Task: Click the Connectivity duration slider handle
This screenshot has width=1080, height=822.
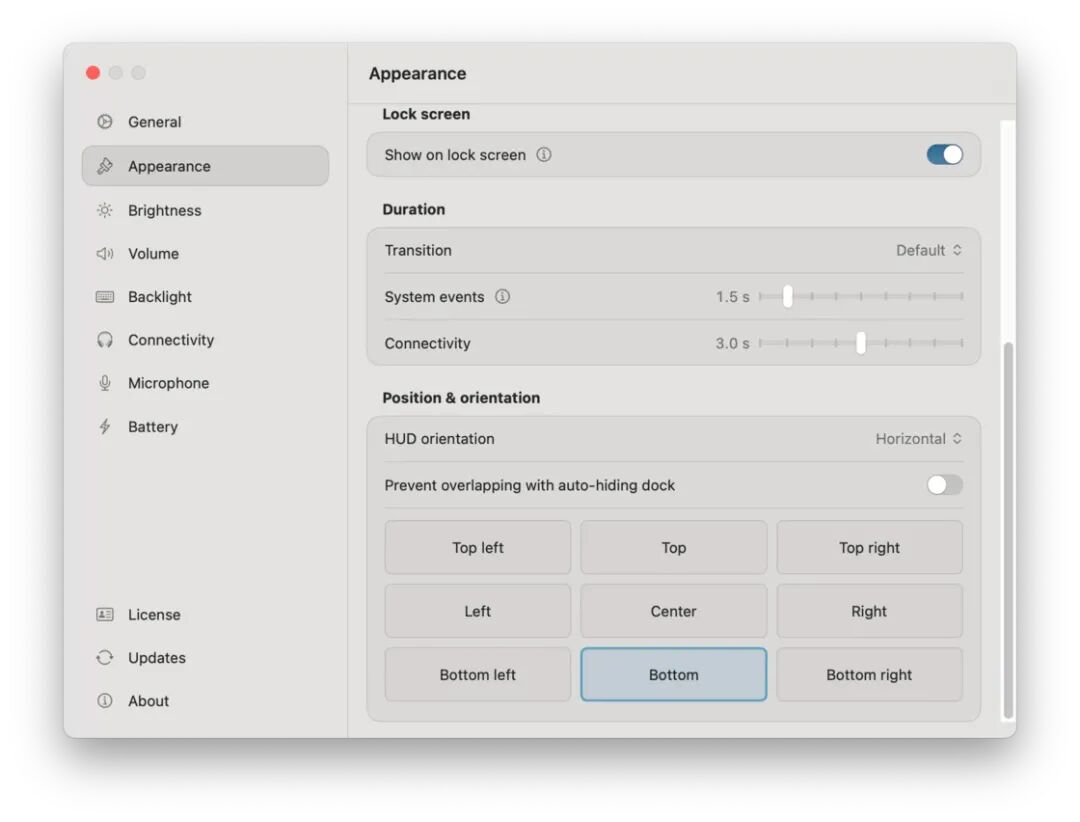Action: 860,343
